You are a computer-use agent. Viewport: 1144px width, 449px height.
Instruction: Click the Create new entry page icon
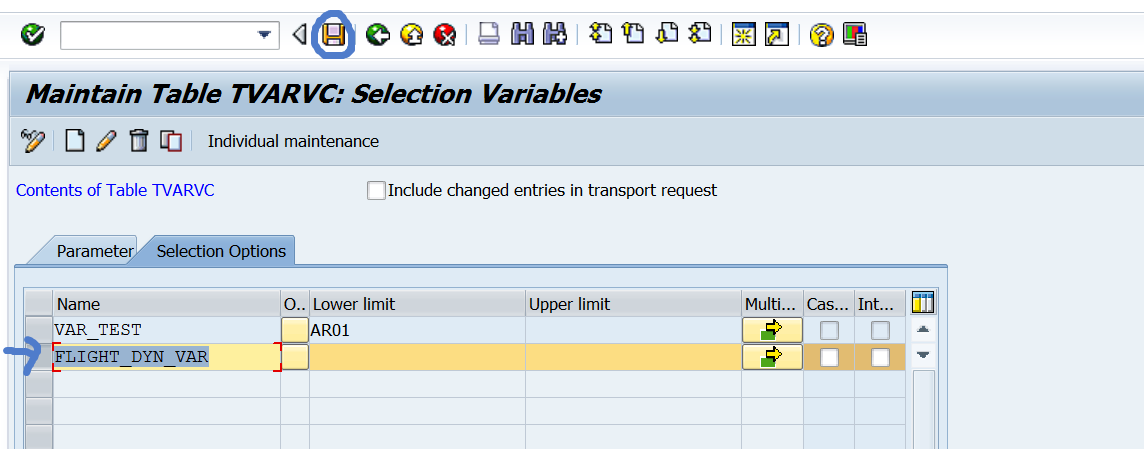pos(74,141)
